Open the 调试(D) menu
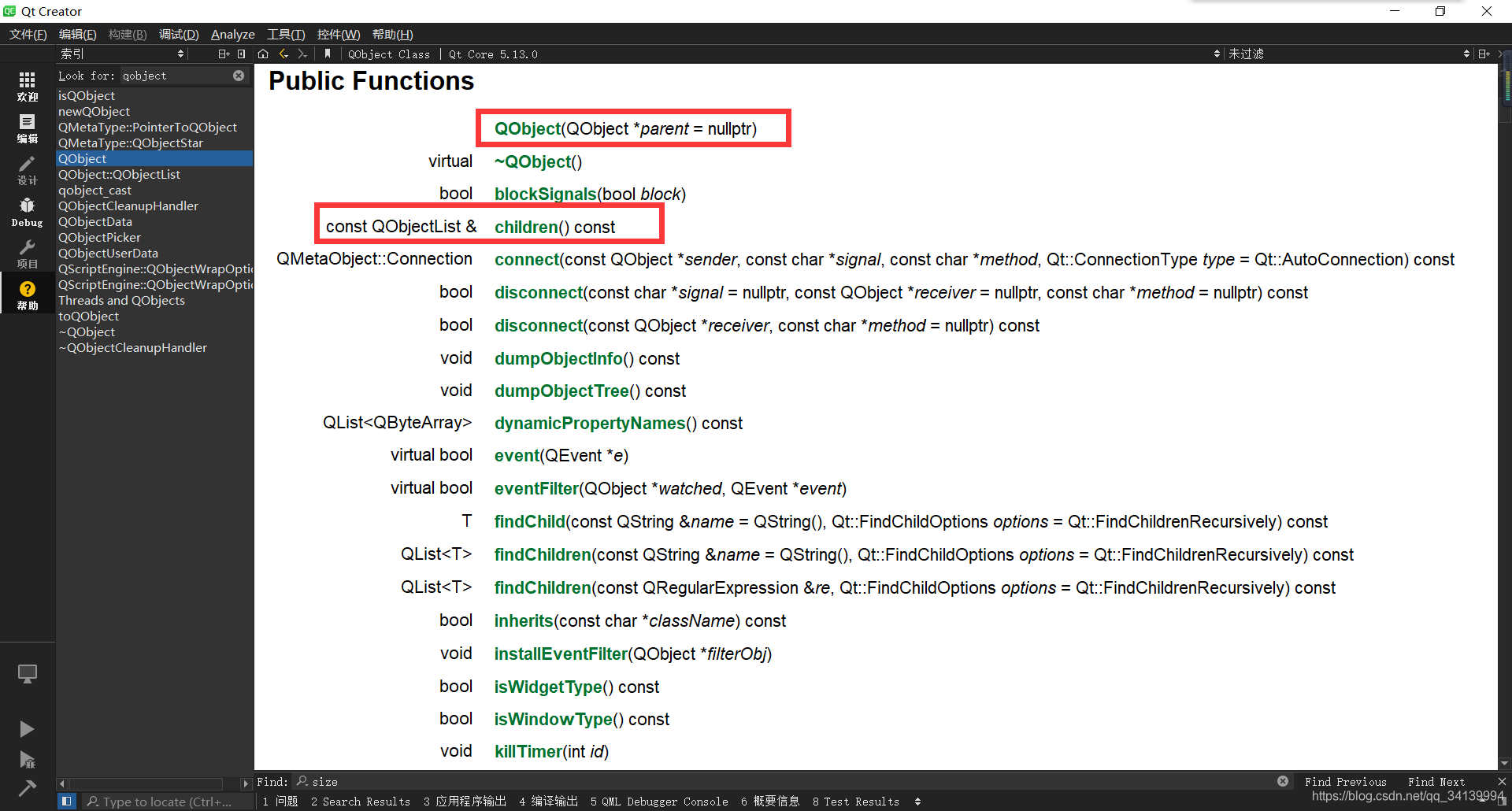1512x811 pixels. click(x=179, y=35)
